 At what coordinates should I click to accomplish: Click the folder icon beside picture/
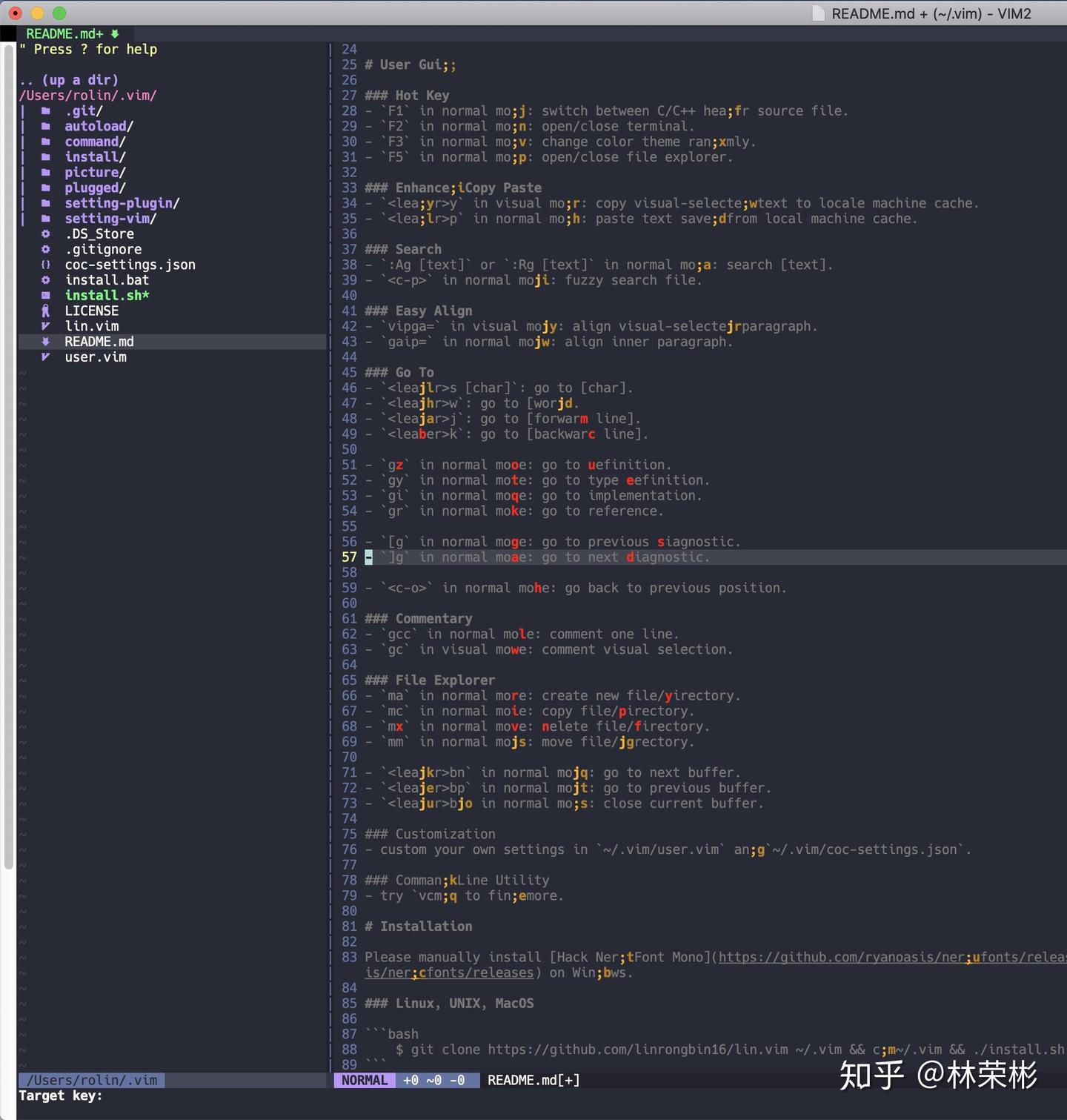click(x=46, y=172)
